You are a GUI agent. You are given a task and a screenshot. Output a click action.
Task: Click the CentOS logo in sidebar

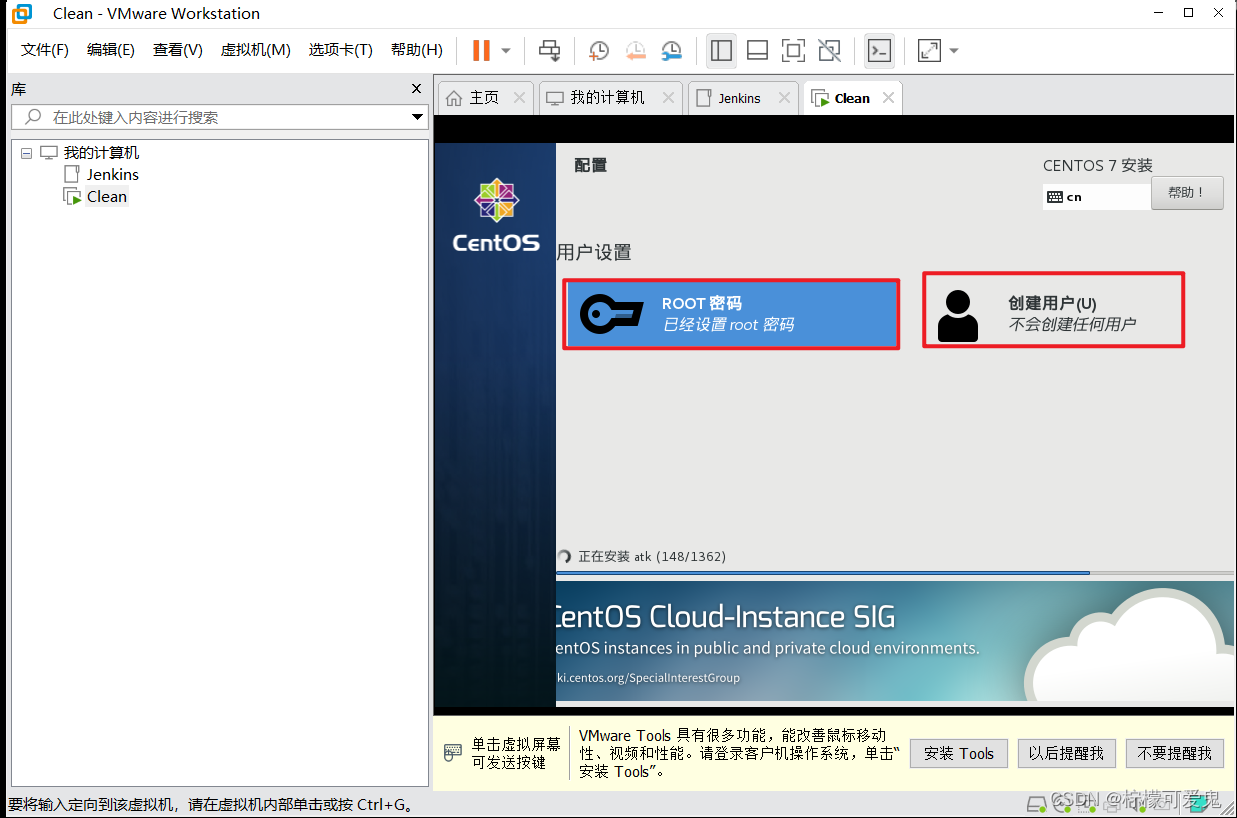(x=496, y=217)
